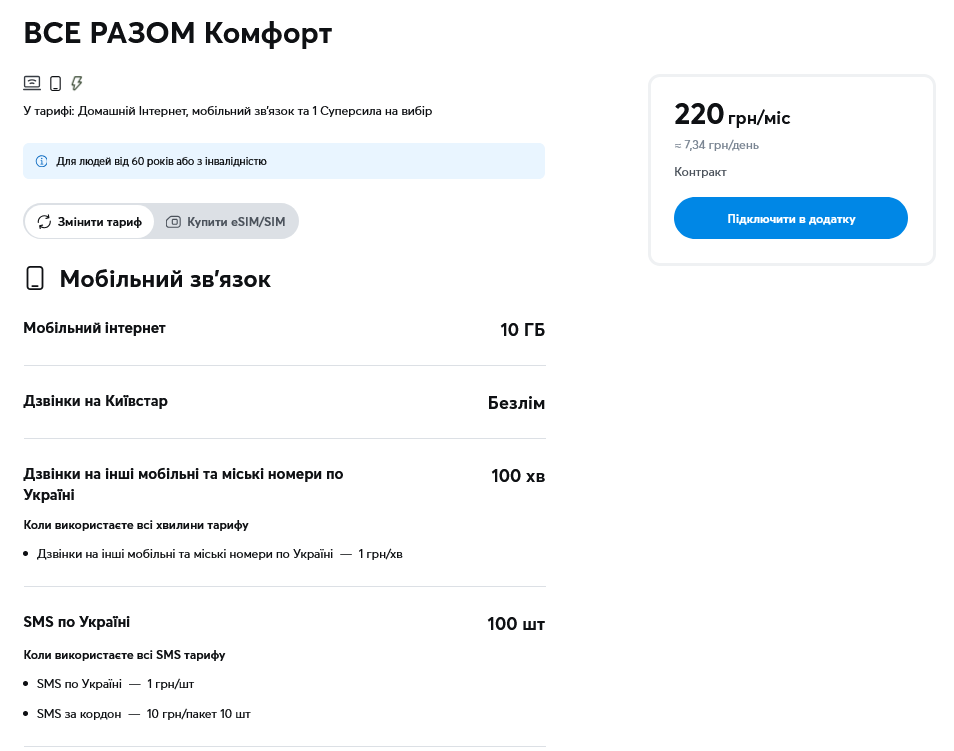Viewport: 954px width, 751px height.
Task: Click the Superpower lightning bolt icon
Action: tap(77, 83)
